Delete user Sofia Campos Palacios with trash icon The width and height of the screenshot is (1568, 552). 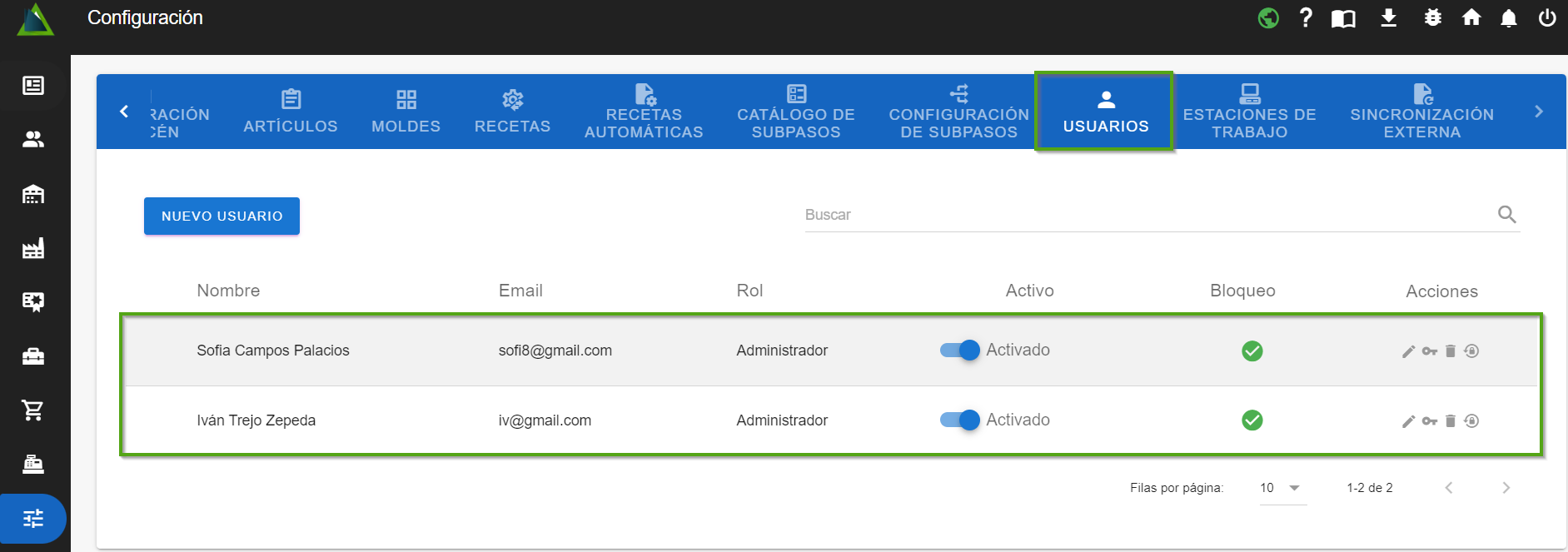[1451, 351]
